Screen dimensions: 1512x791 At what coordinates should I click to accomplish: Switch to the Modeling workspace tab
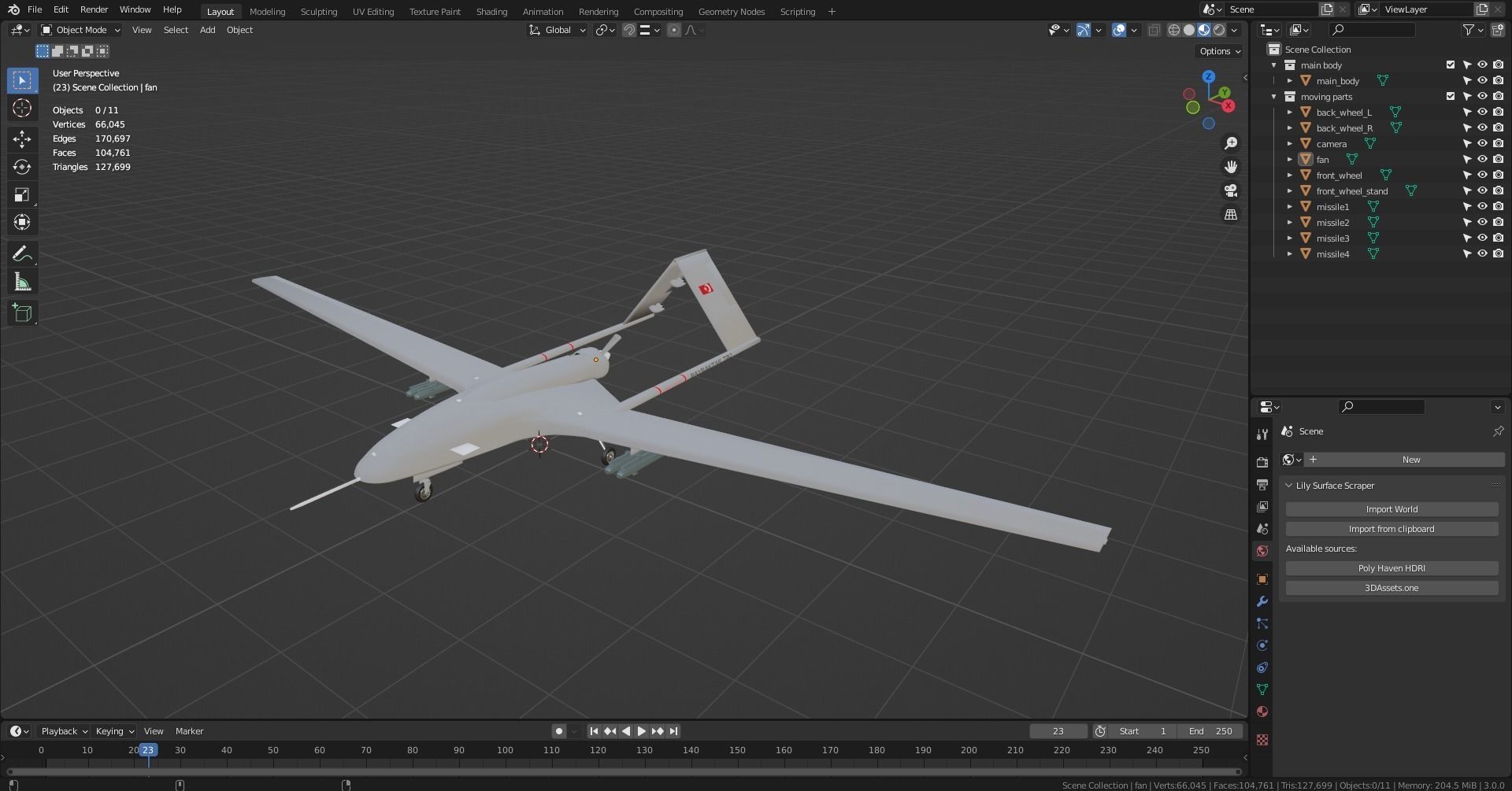pyautogui.click(x=267, y=11)
